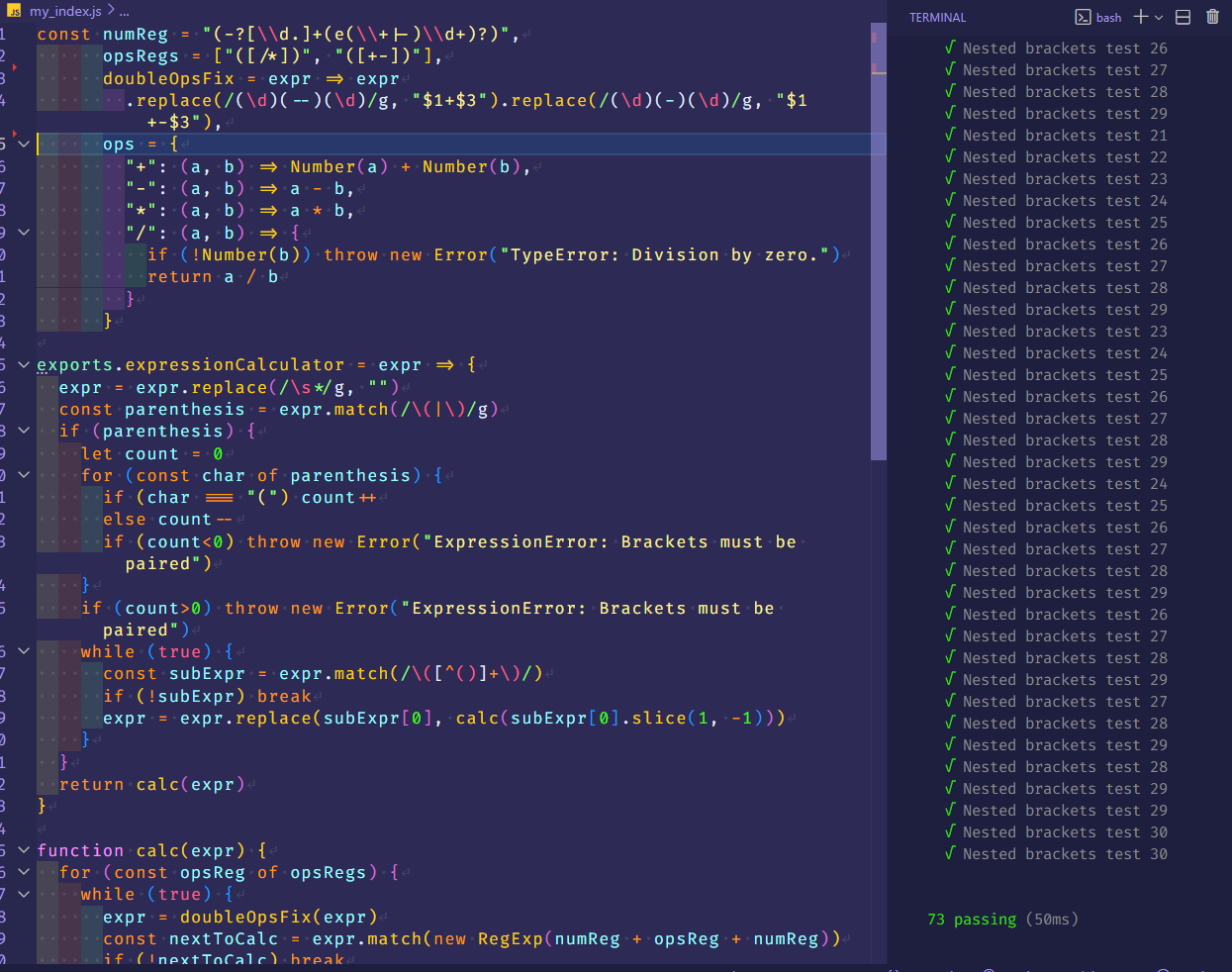
Task: Click 'numReg' in the const declaration line
Action: (x=136, y=35)
